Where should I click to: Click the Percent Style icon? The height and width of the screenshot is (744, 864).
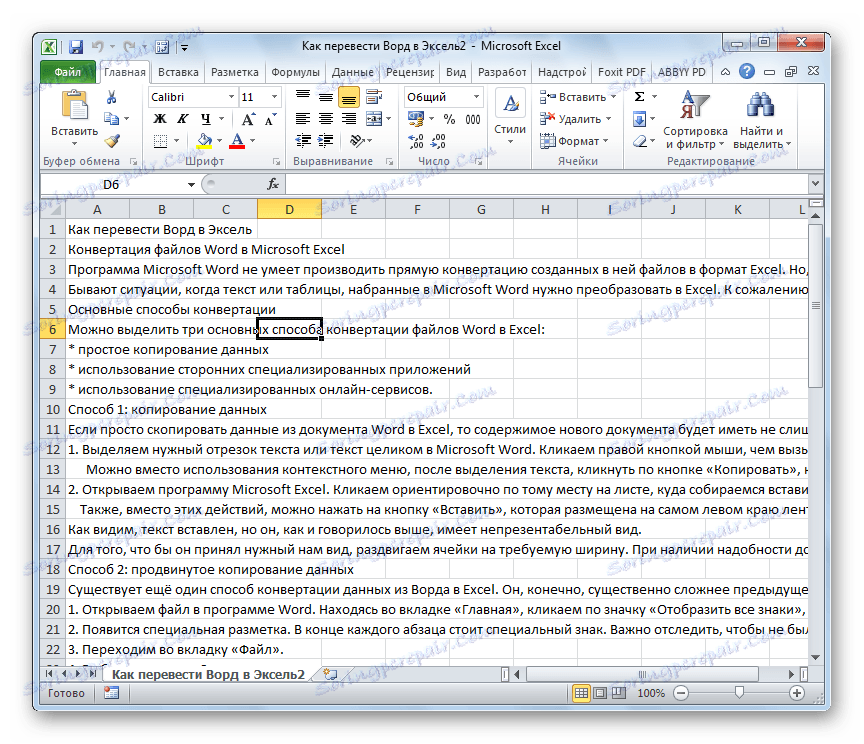coord(448,119)
